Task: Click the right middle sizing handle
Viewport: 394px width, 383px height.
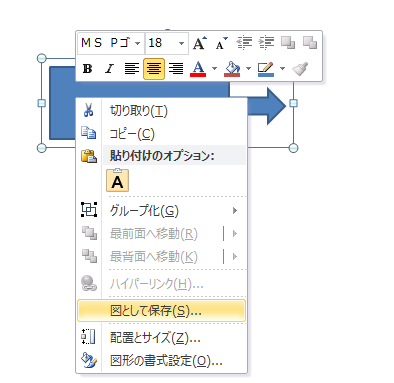Action: point(293,103)
